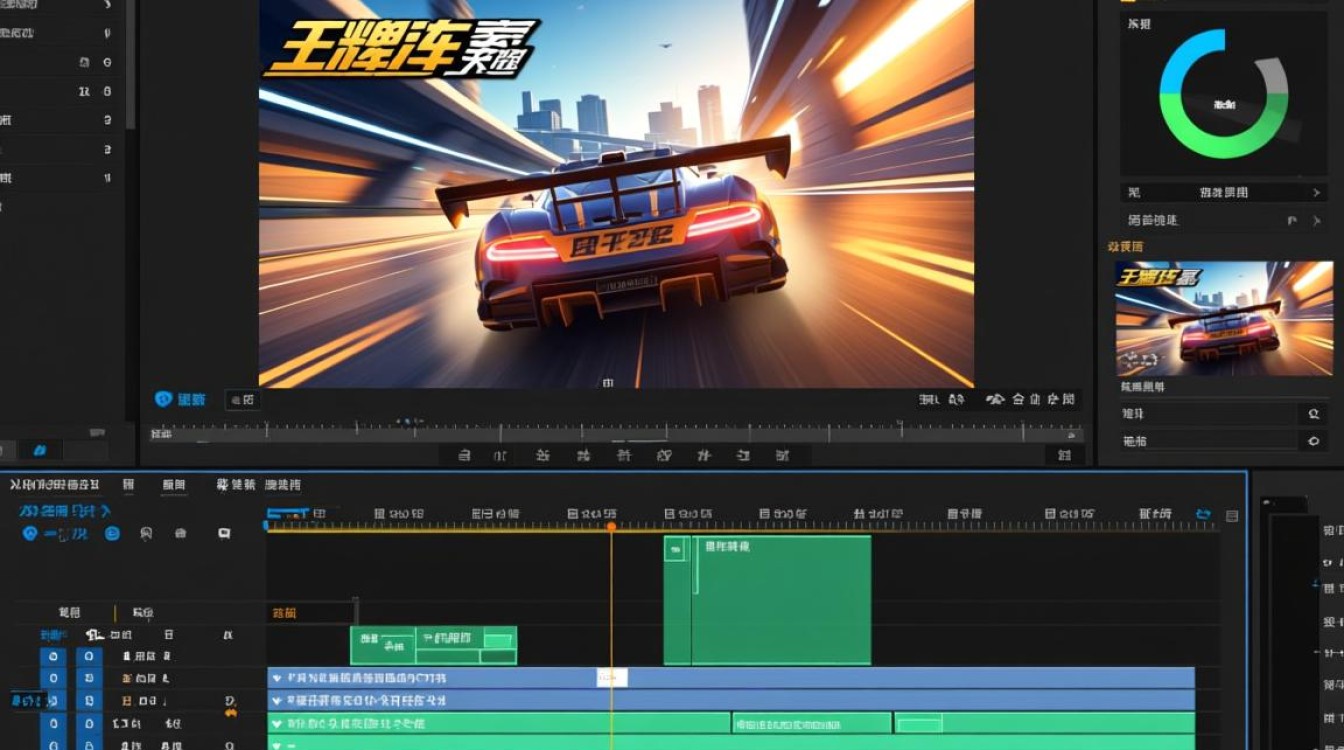Click the orange playhead marker on the timeline ruler
Screen dimensions: 1344x750
(611, 526)
